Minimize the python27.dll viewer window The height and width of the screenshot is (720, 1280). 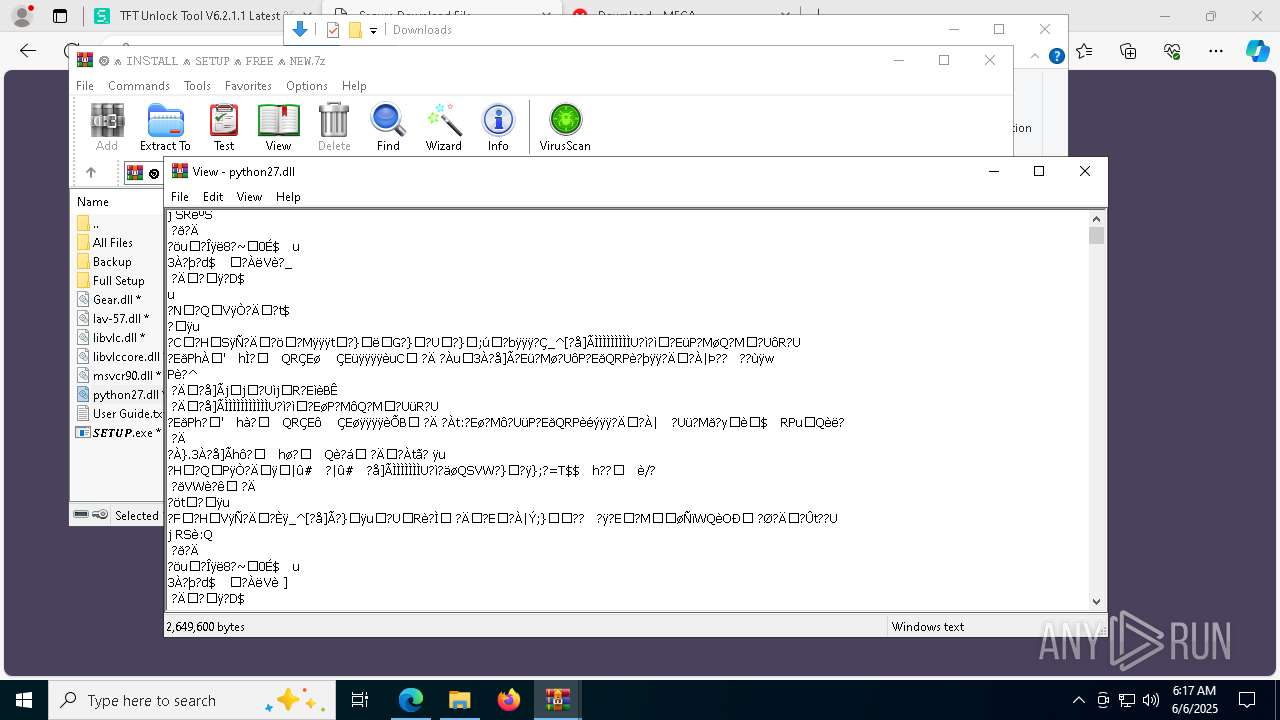[994, 171]
